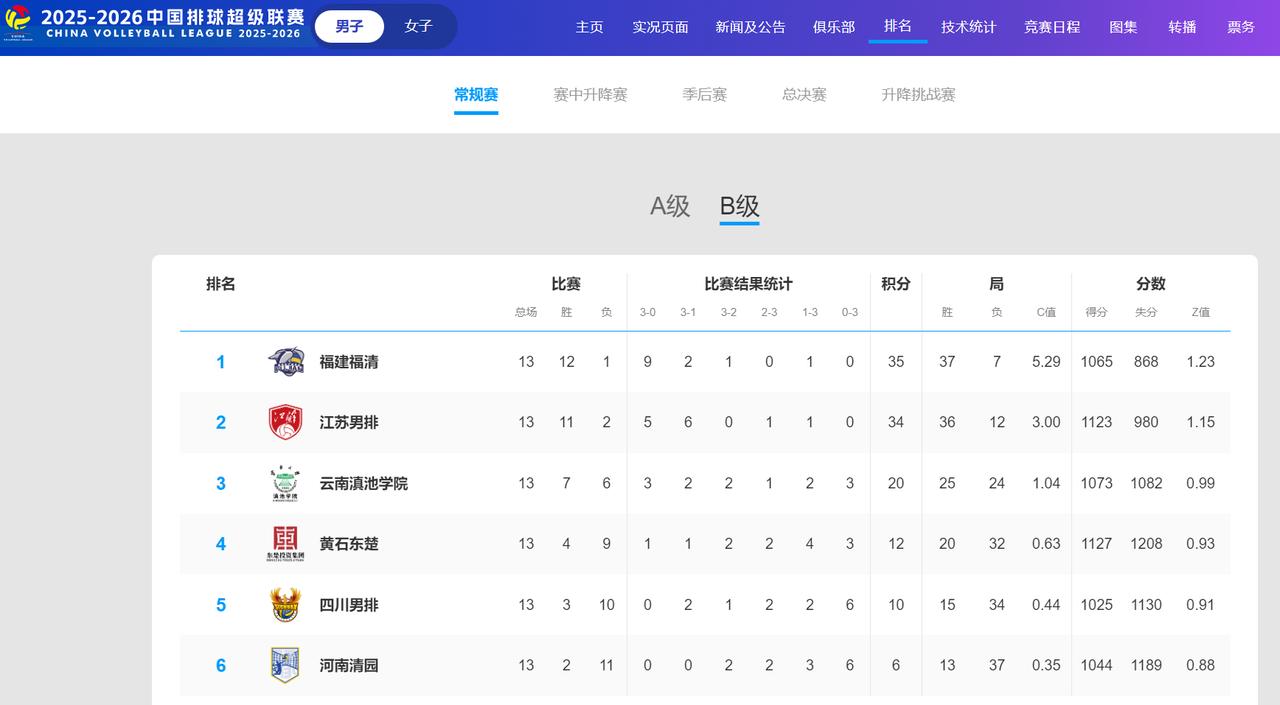
Task: Click C值 0.35 for 河南清园
Action: pos(1046,665)
